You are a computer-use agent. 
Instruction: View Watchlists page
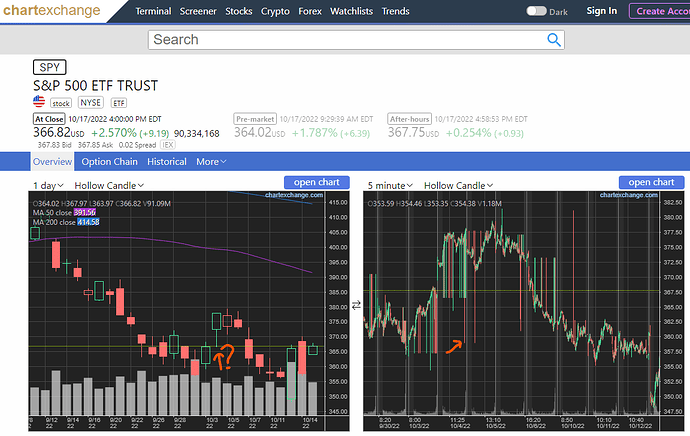351,11
